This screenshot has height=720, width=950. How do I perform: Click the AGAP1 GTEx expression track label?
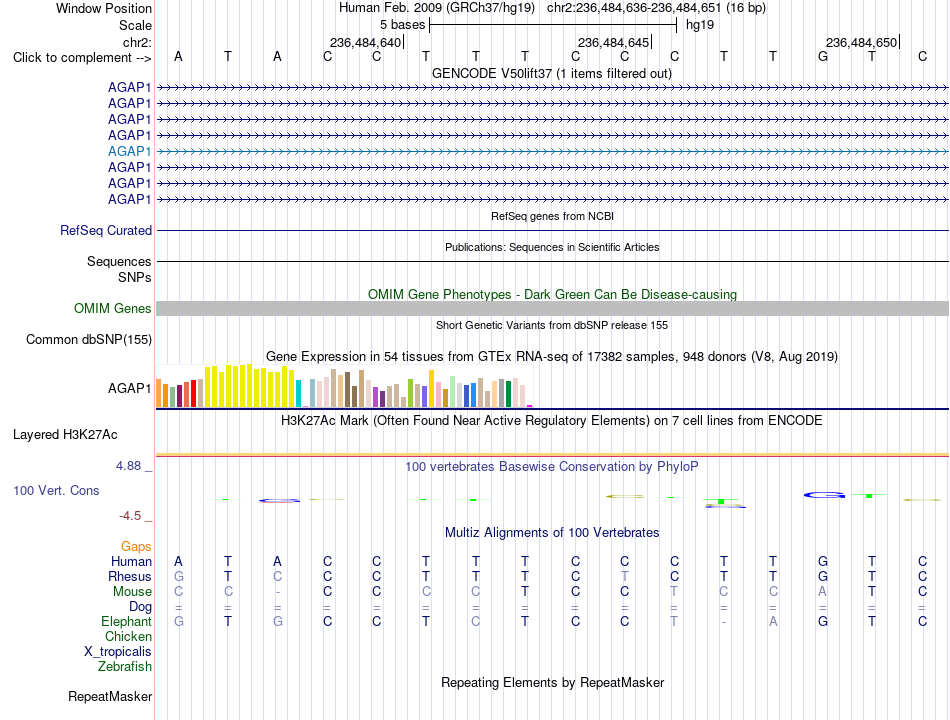click(129, 388)
